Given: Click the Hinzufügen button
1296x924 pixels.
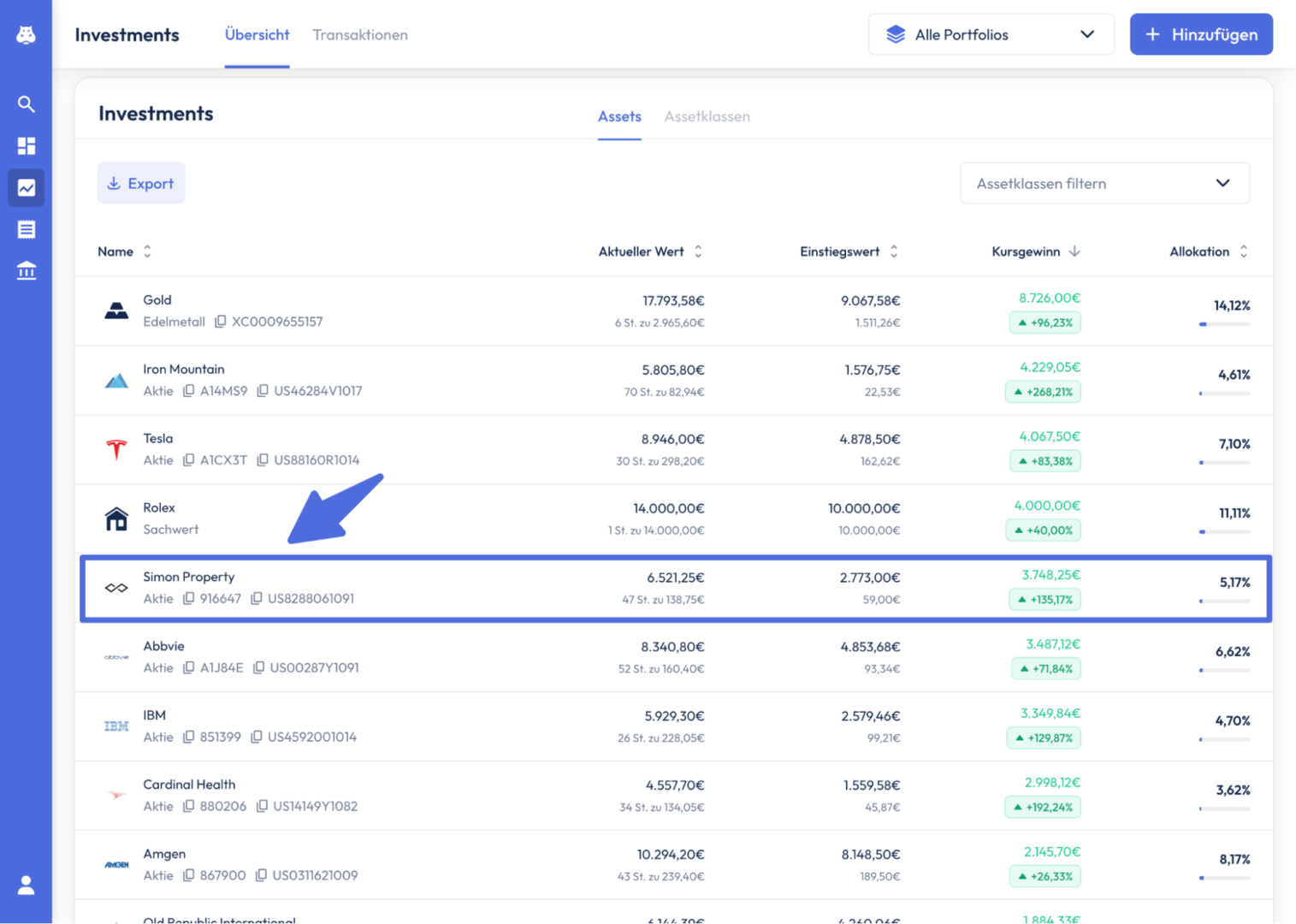Looking at the screenshot, I should click(1201, 34).
